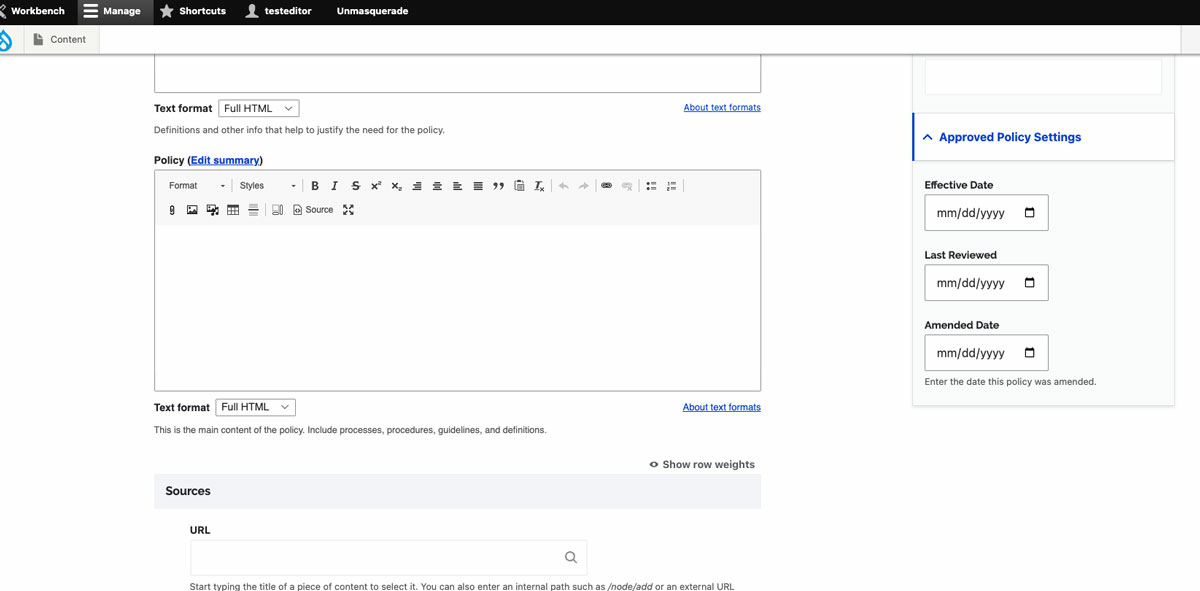Image resolution: width=1200 pixels, height=591 pixels.
Task: Click the Last Reviewed date field
Action: click(x=986, y=283)
